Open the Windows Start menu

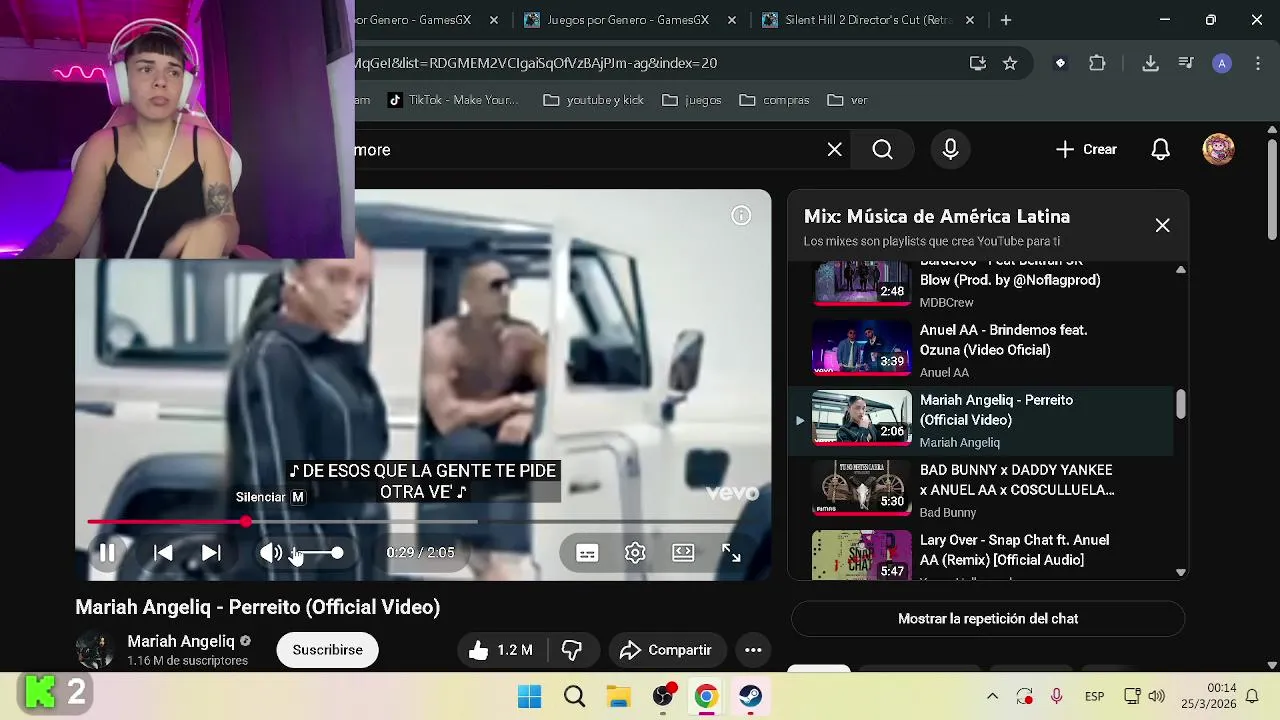530,696
